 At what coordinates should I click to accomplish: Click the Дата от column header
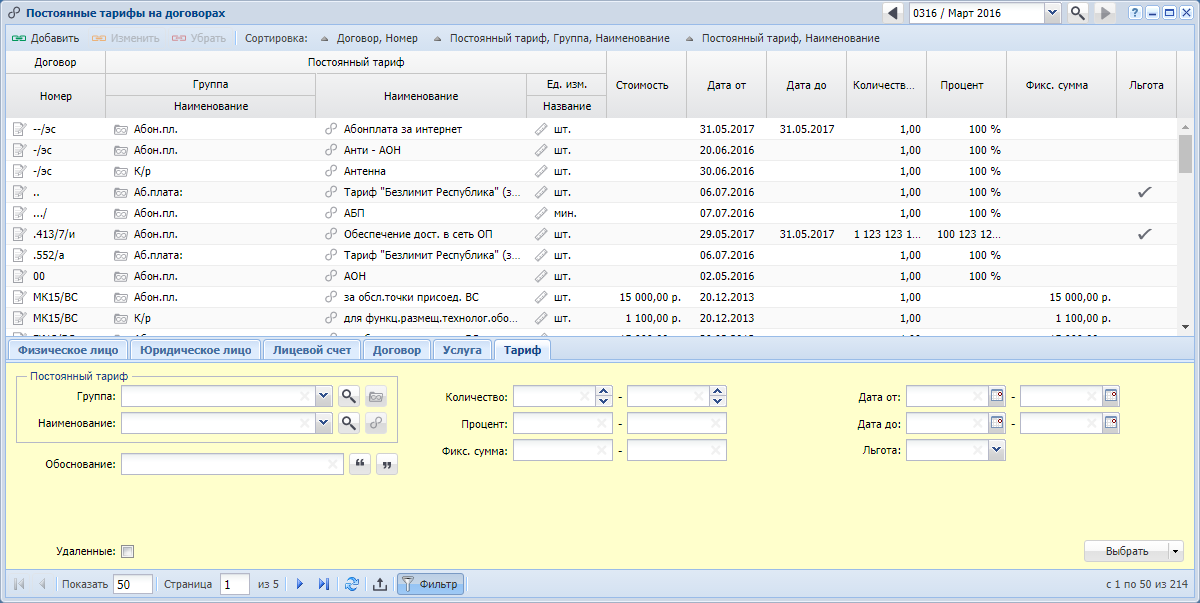(x=726, y=85)
